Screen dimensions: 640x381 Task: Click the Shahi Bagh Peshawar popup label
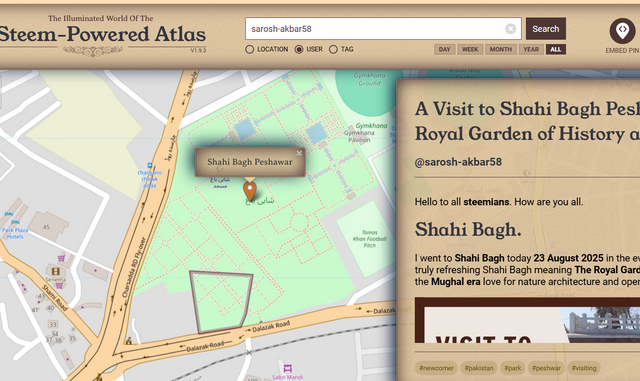(x=249, y=162)
